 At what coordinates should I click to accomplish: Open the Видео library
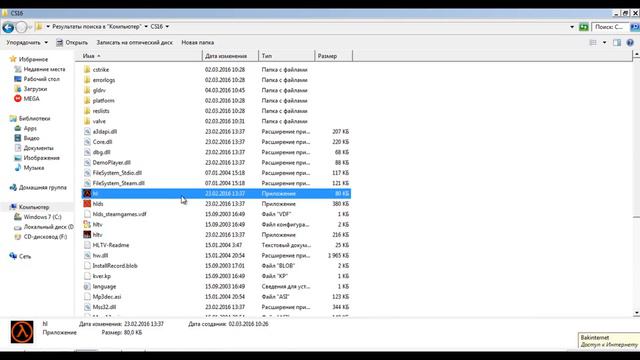[27, 138]
